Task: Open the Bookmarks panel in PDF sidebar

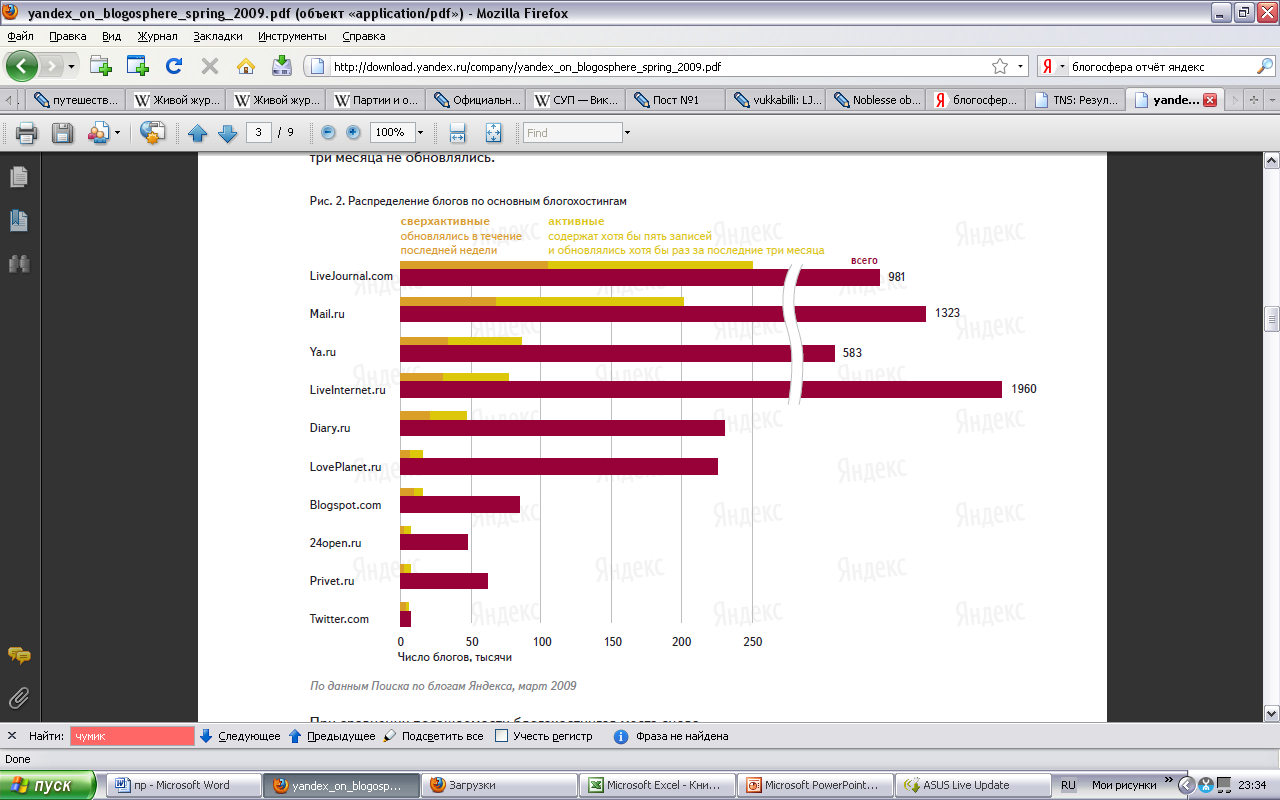Action: tap(19, 220)
